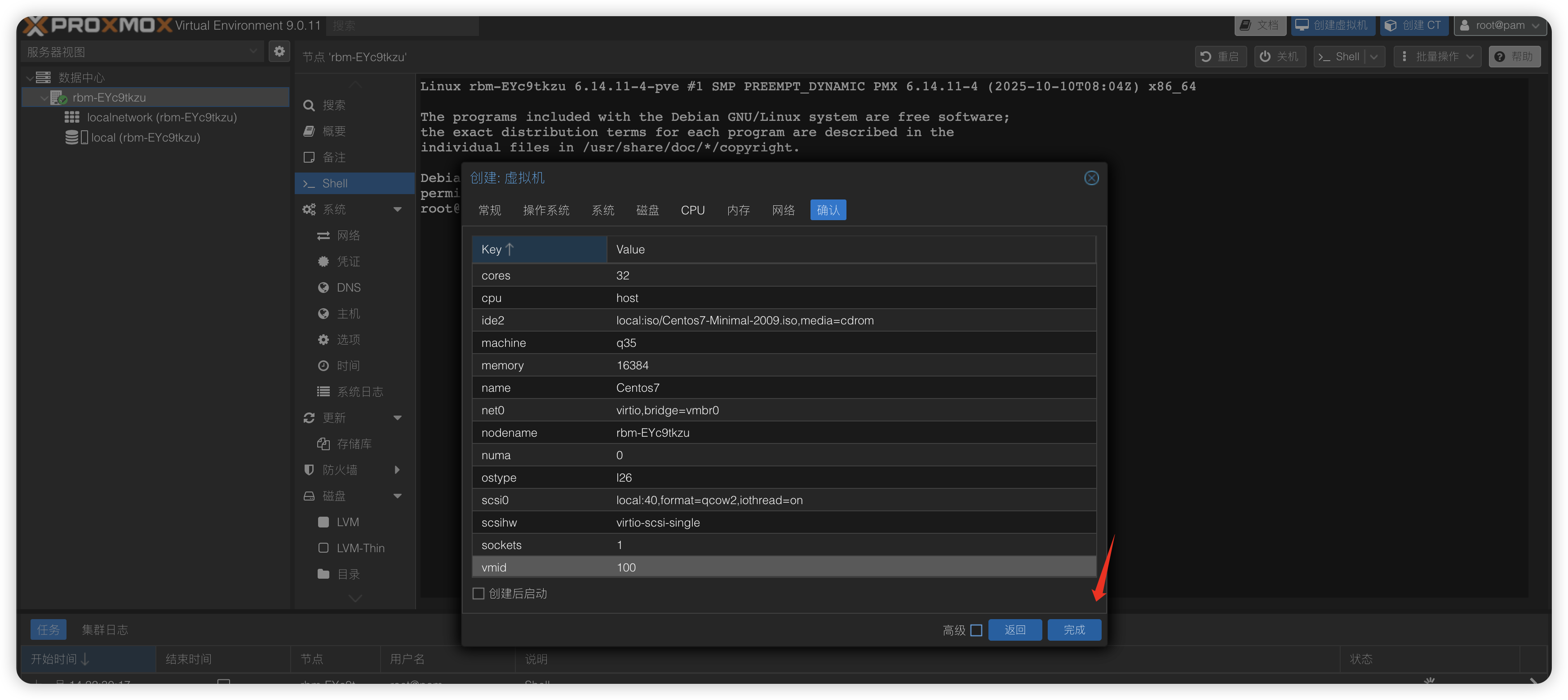
Task: Open the root@pam user menu dropdown
Action: (x=1500, y=26)
